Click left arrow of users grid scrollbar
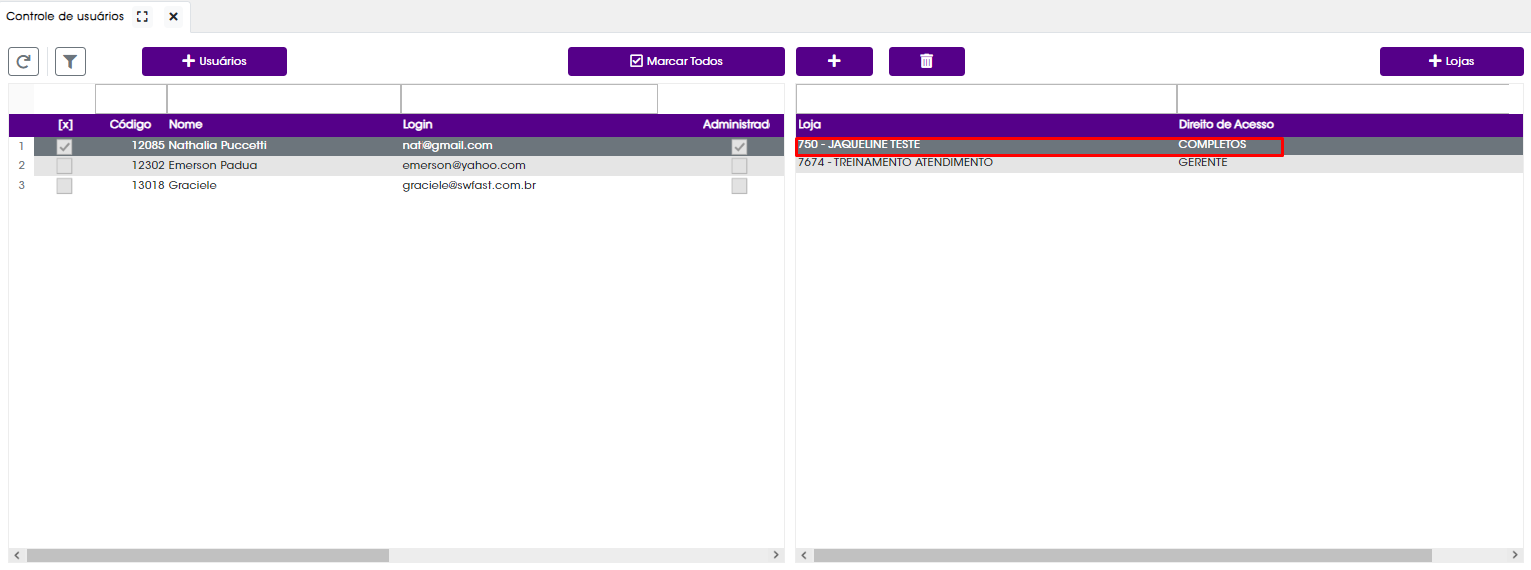 tap(17, 555)
